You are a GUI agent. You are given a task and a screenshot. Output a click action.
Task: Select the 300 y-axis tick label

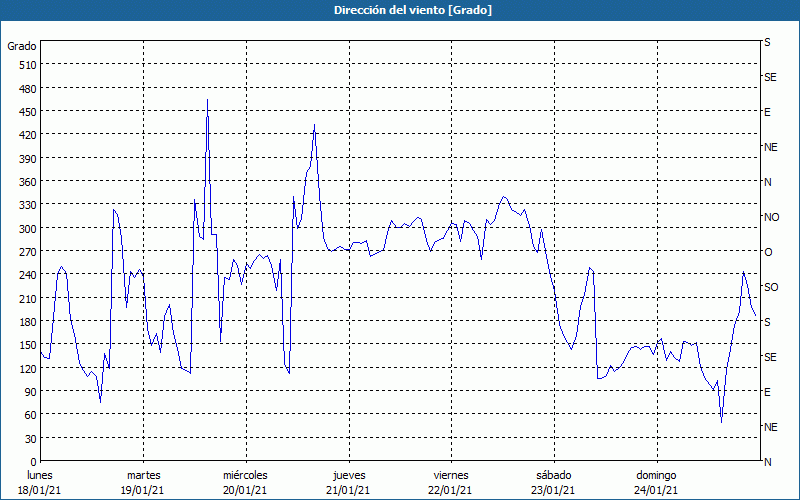pyautogui.click(x=27, y=229)
